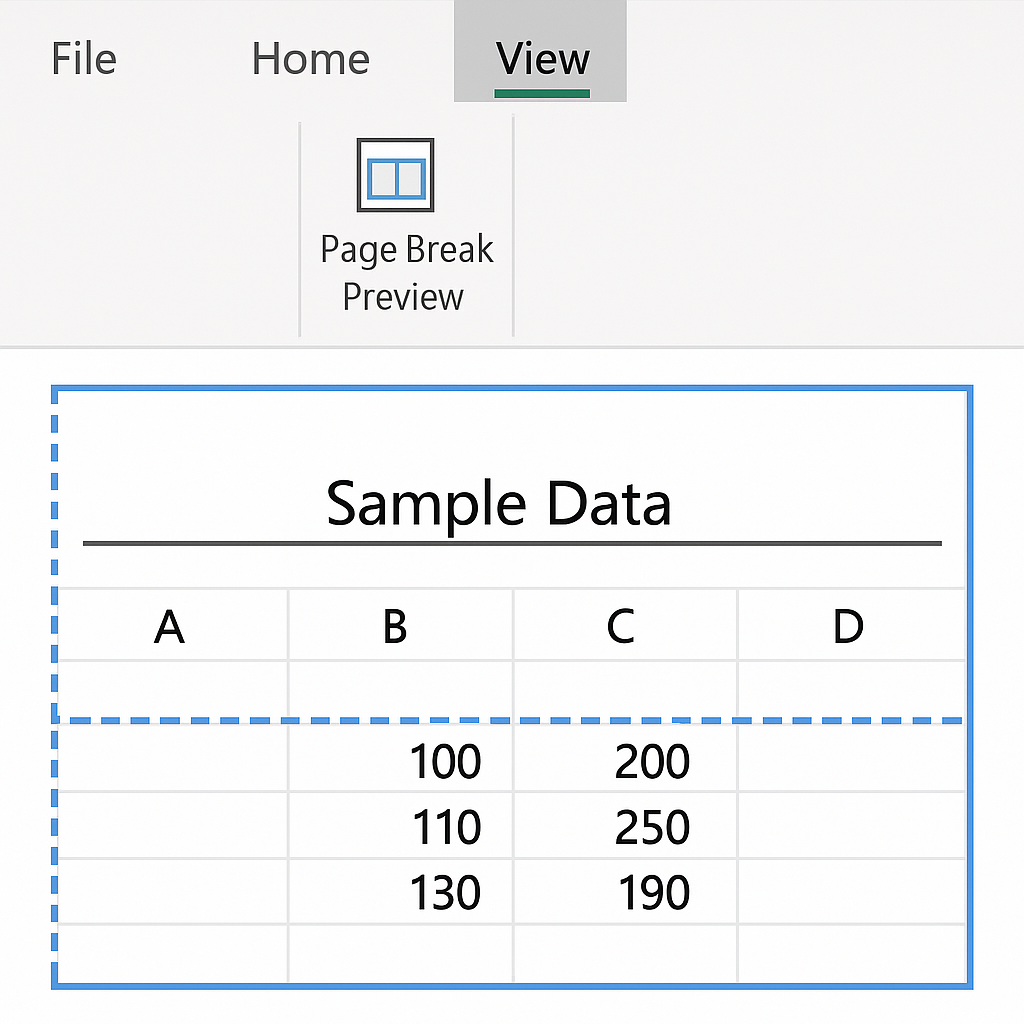Click the dashed vertical page break line
Screen dimensions: 1024x1024
[x=55, y=686]
